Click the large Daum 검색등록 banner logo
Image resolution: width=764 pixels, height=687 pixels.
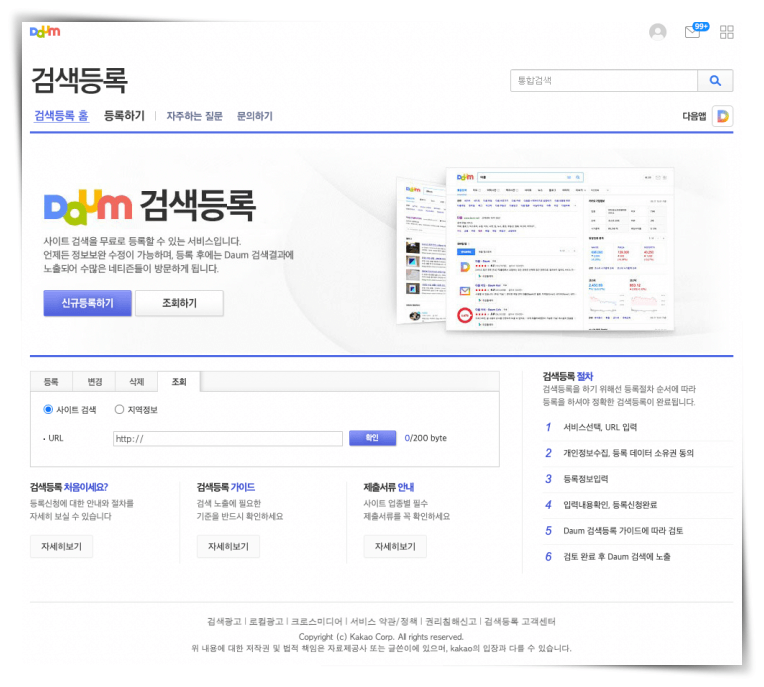click(150, 207)
